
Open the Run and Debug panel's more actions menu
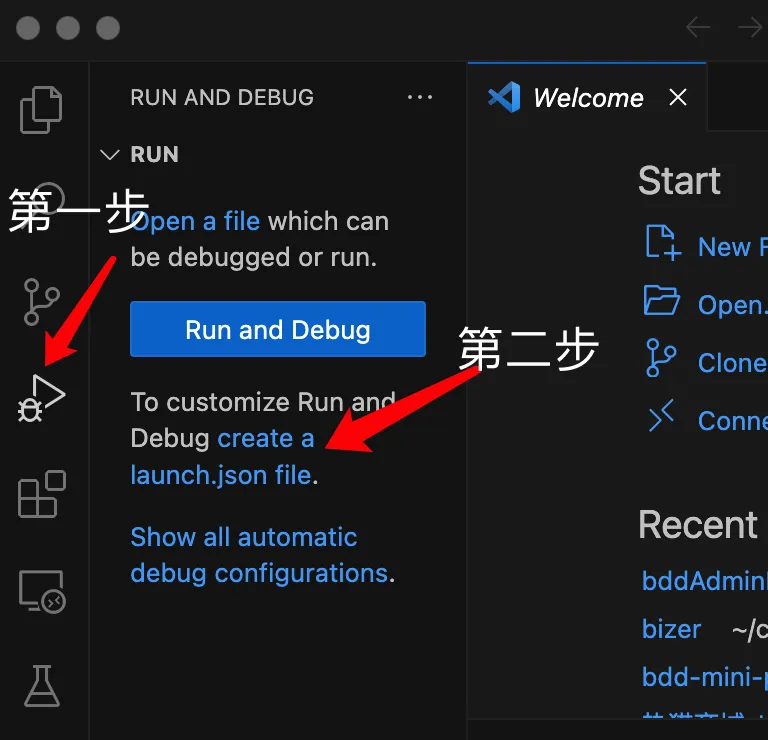pyautogui.click(x=420, y=97)
